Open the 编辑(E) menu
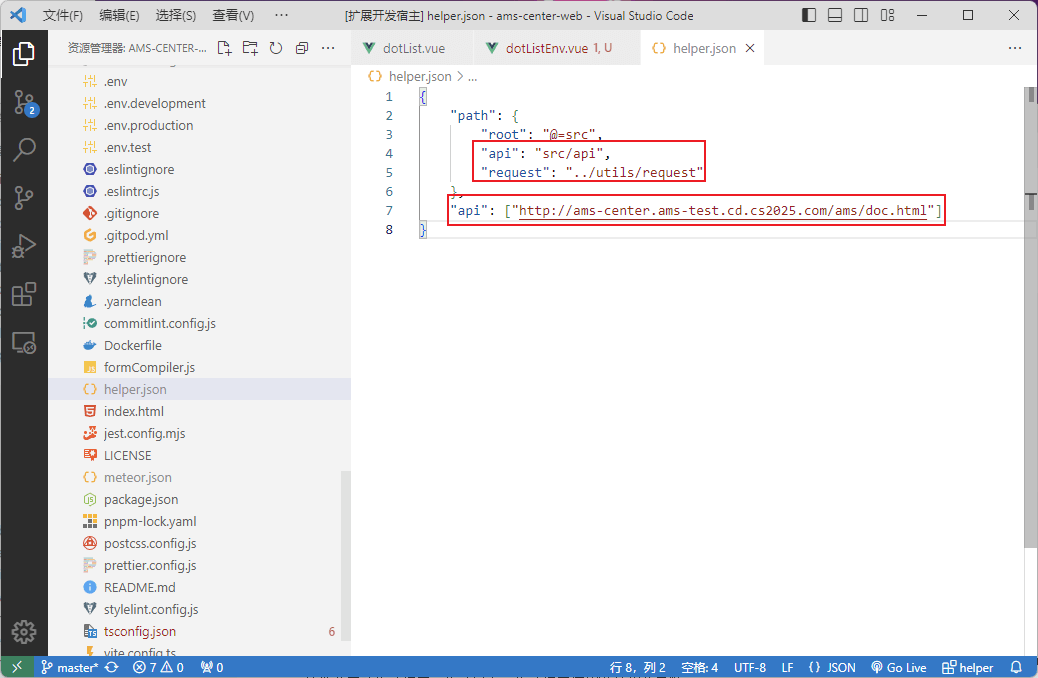The image size is (1038, 678). [119, 16]
